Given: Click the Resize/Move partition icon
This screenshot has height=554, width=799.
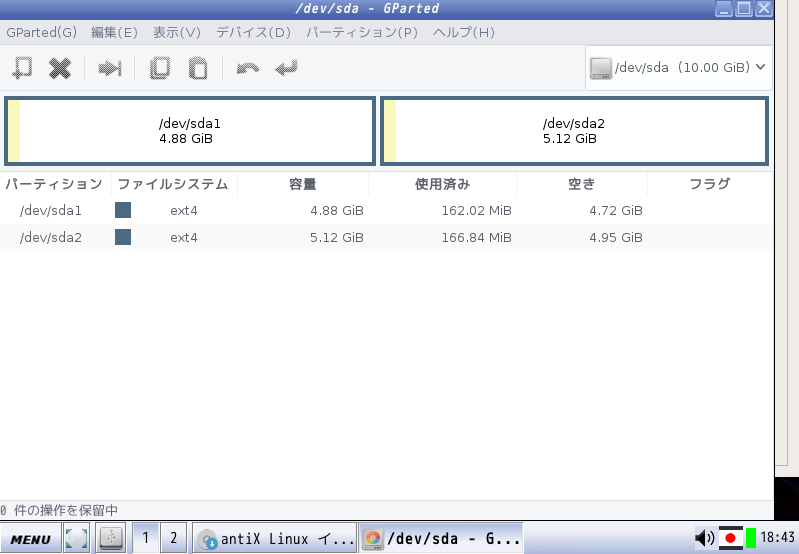Looking at the screenshot, I should (110, 68).
